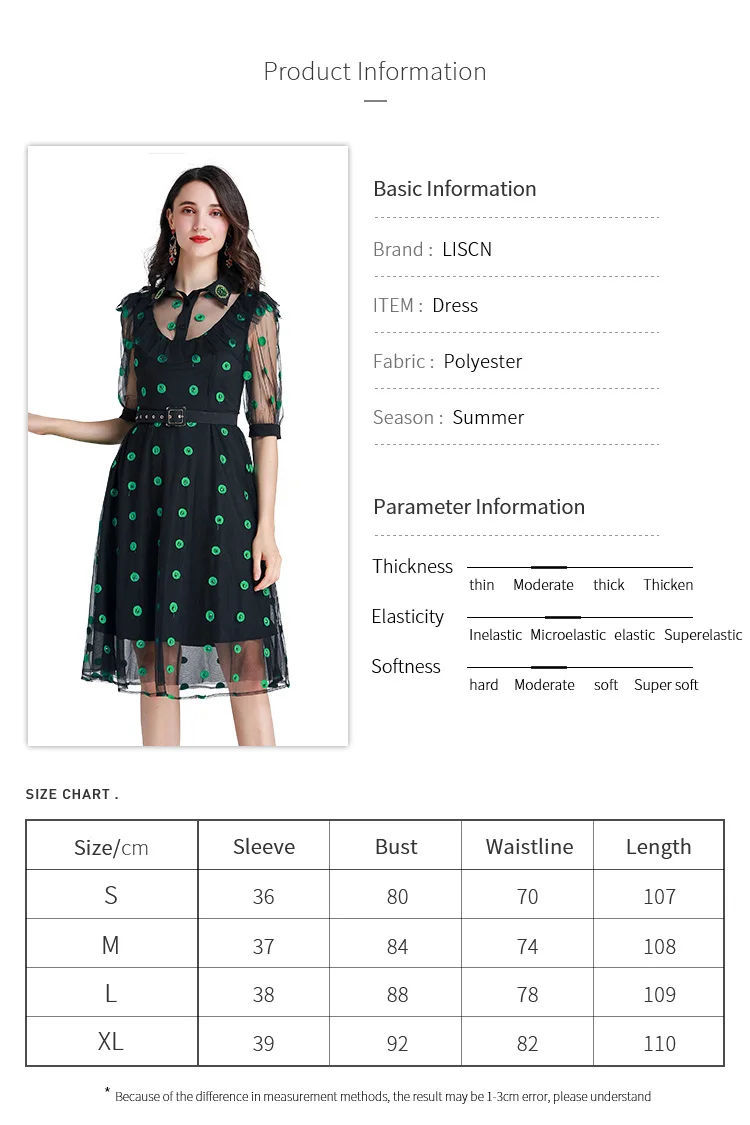Select the XL size row label

coord(111,1041)
